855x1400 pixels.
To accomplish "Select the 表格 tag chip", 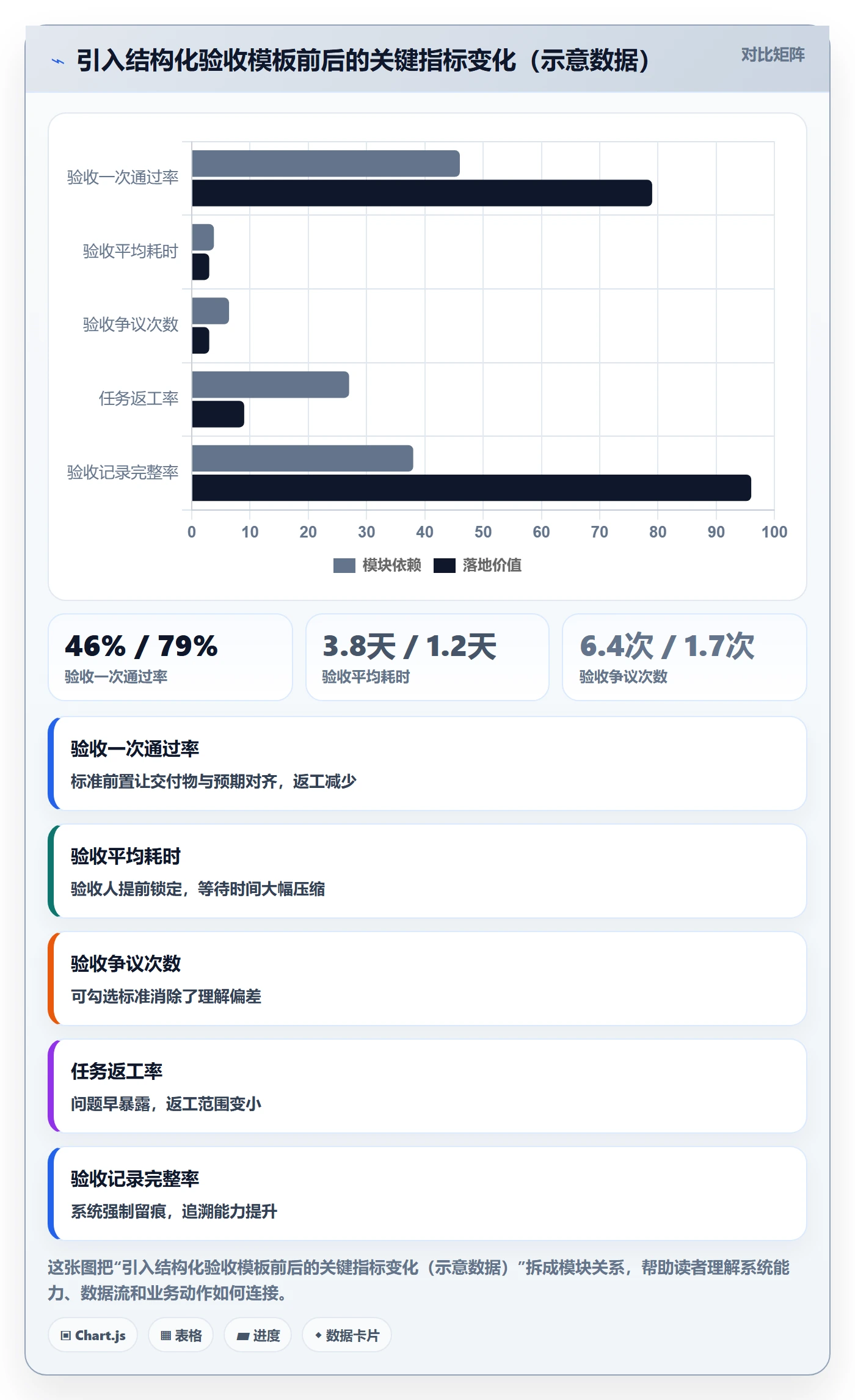I will click(181, 1335).
